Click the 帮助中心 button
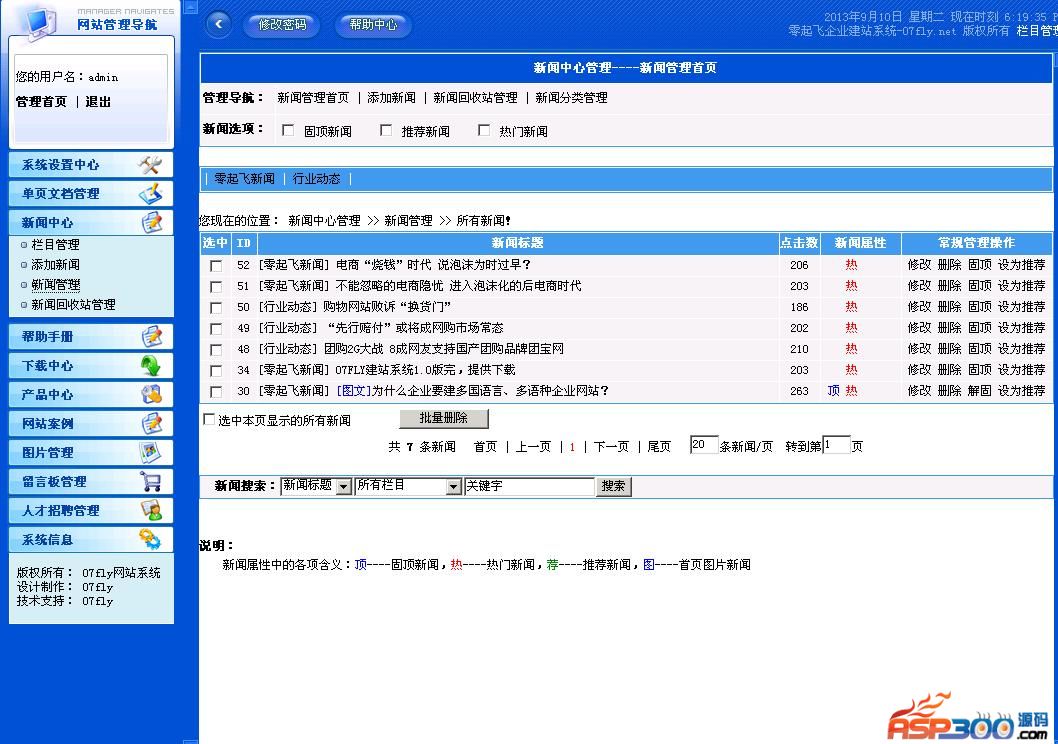Screen dimensions: 1058x744 pos(373,25)
